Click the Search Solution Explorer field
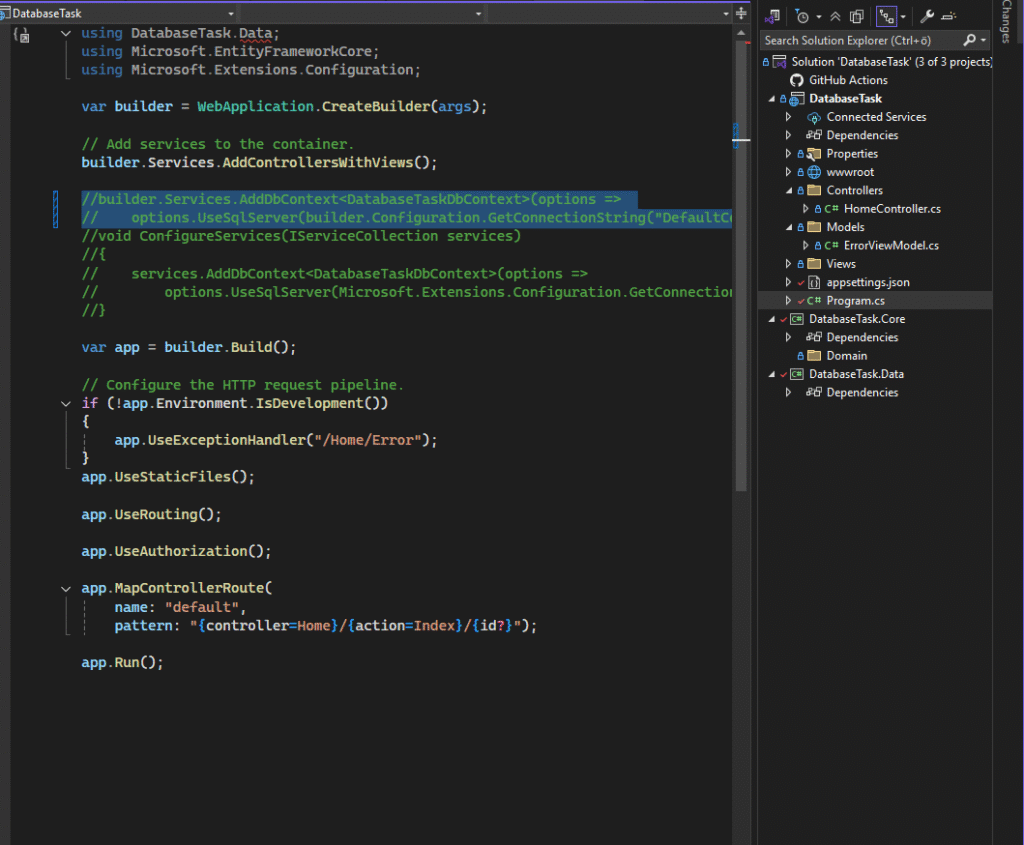This screenshot has height=845, width=1024. click(860, 41)
